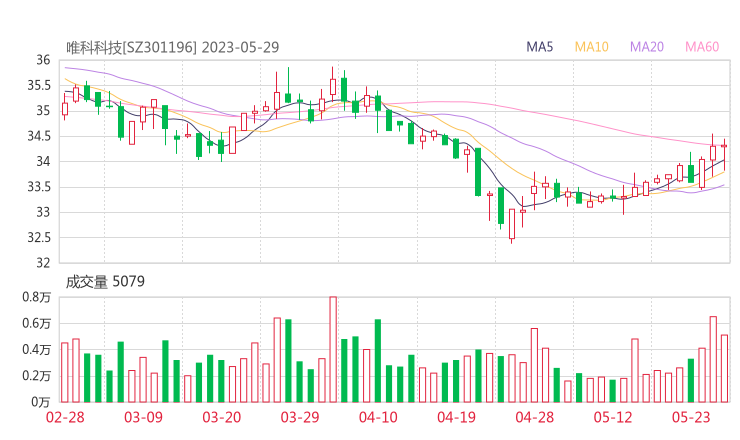Click the 0.8万 volume axis label
This screenshot has height=440, width=740.
[36, 297]
